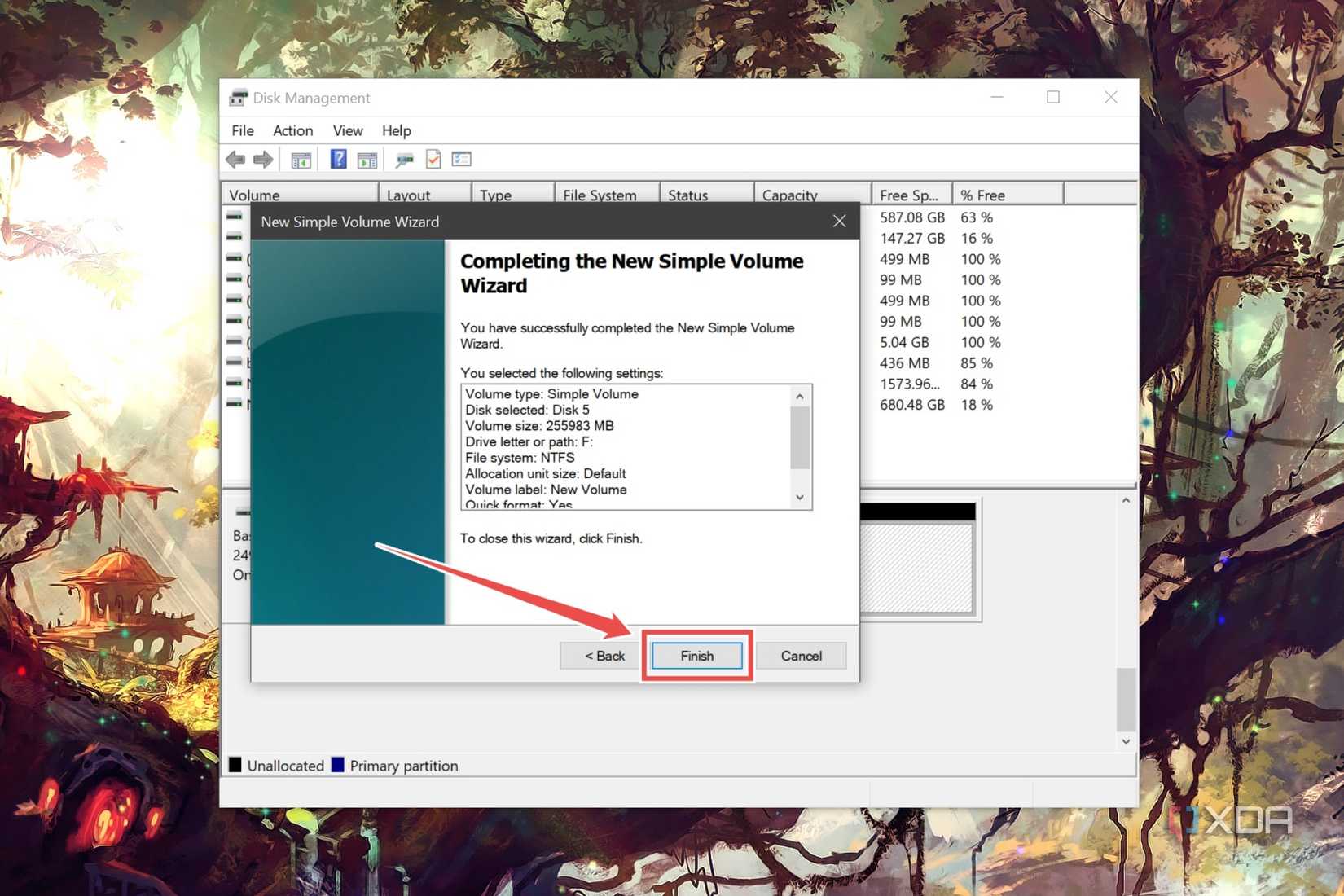The image size is (1344, 896).
Task: Sort by the Free Sp... column header
Action: [x=911, y=195]
